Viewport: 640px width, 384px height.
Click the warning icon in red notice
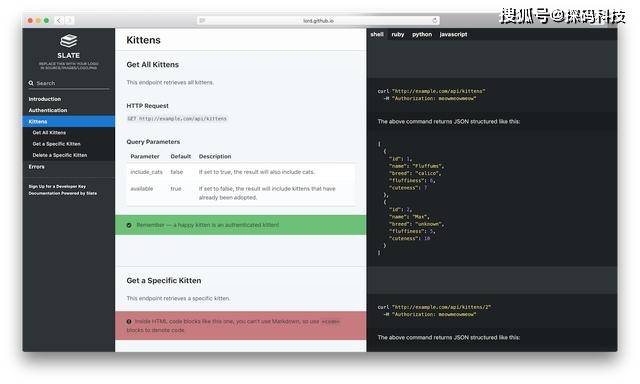click(x=129, y=322)
